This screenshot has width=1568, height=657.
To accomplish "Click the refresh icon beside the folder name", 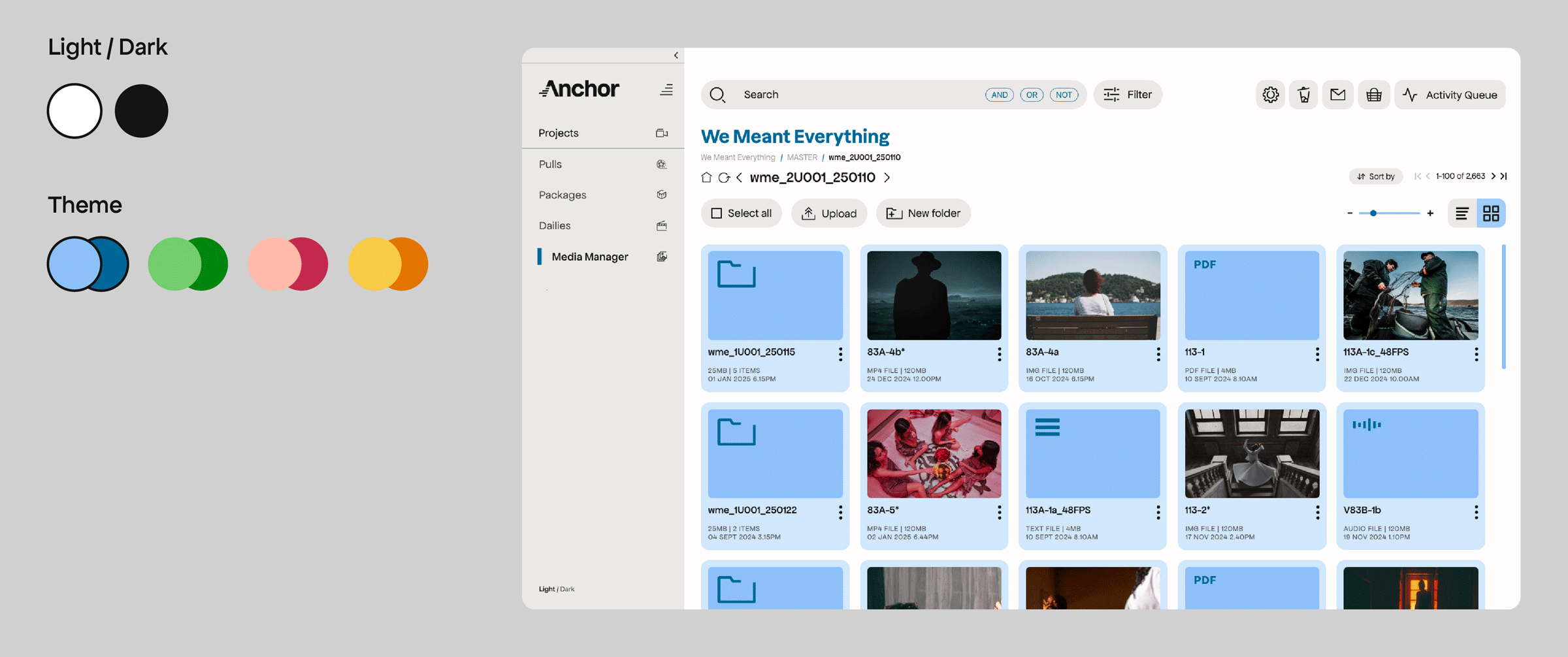I will (723, 177).
